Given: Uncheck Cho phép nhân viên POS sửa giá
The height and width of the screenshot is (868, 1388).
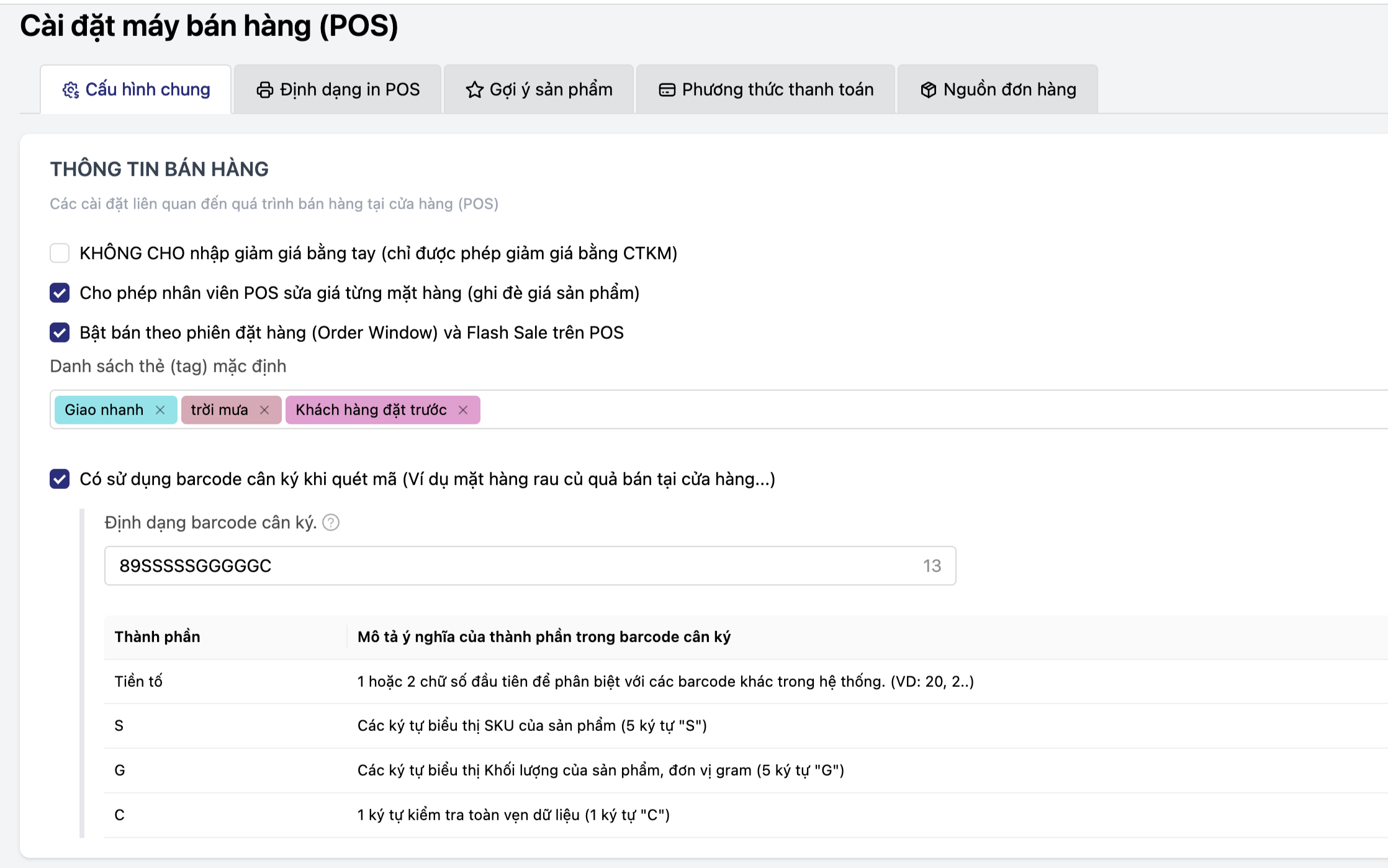Looking at the screenshot, I should click(x=60, y=293).
